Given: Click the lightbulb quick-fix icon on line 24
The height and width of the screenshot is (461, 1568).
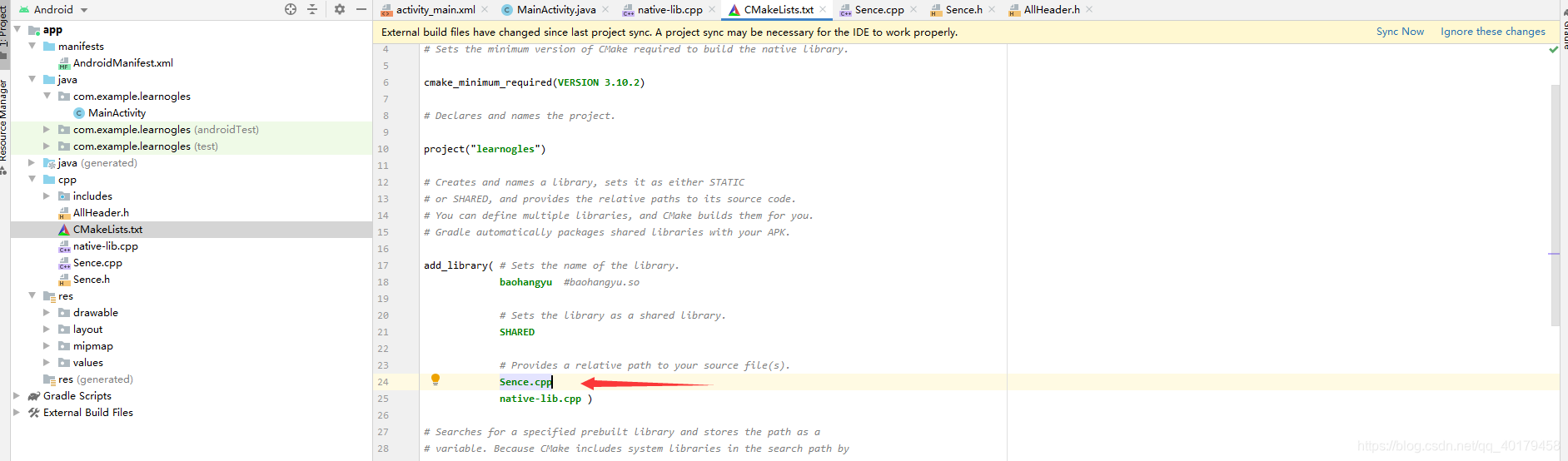Looking at the screenshot, I should pyautogui.click(x=435, y=379).
